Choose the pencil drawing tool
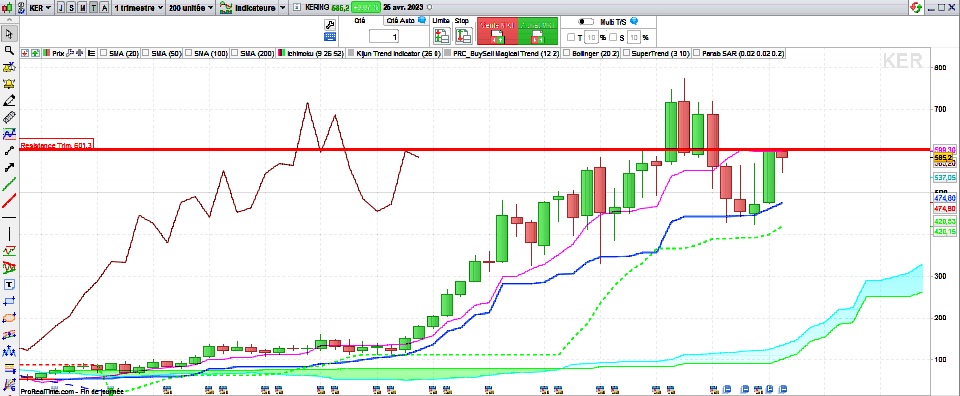The width and height of the screenshot is (960, 396). (9, 100)
